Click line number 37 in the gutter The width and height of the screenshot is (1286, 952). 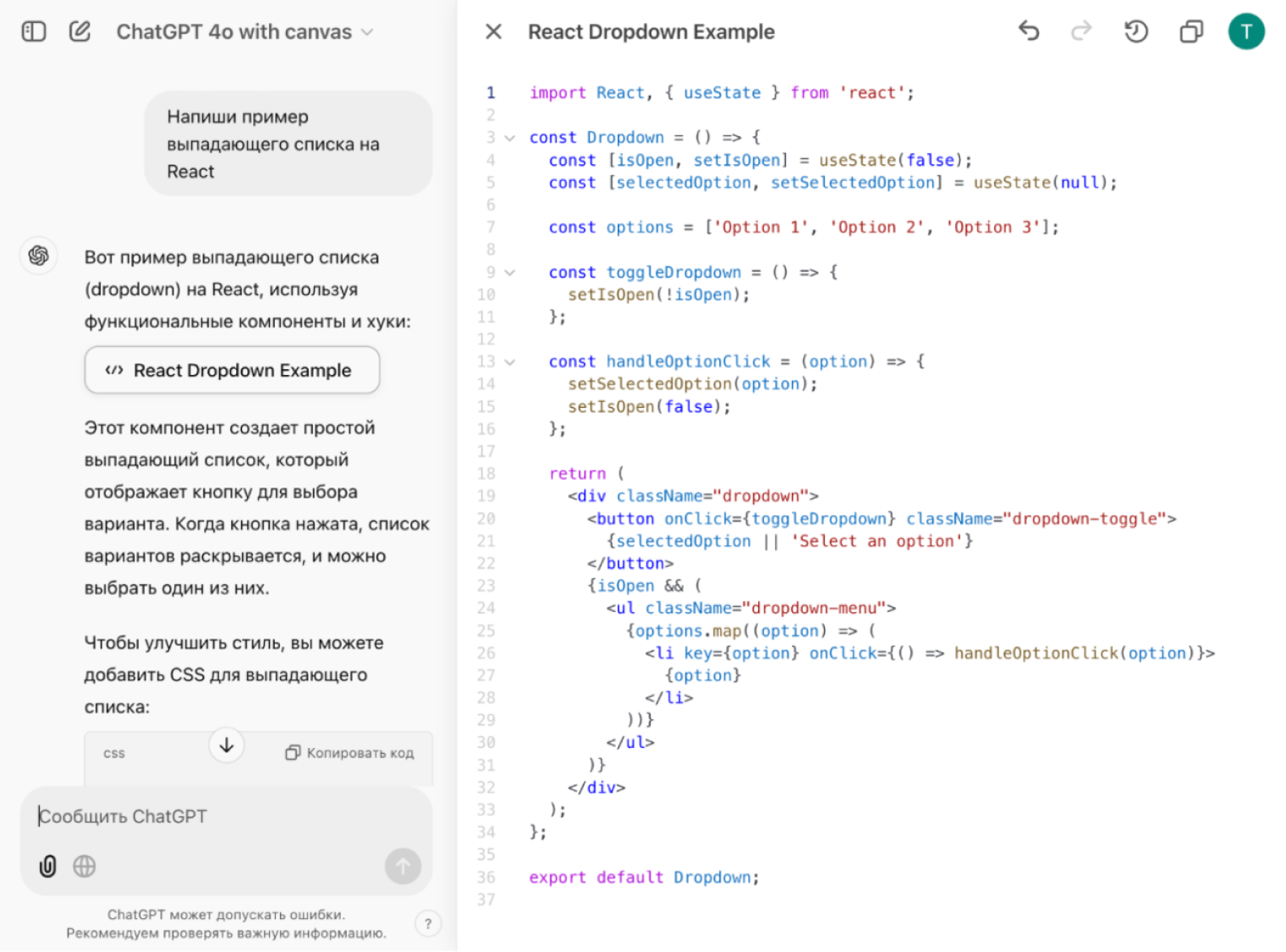click(x=486, y=900)
